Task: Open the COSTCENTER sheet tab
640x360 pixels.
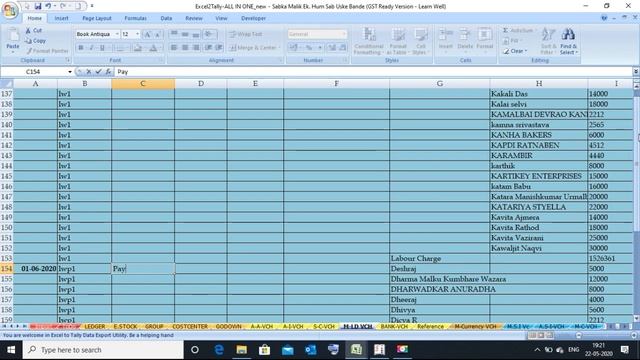Action: pos(190,327)
